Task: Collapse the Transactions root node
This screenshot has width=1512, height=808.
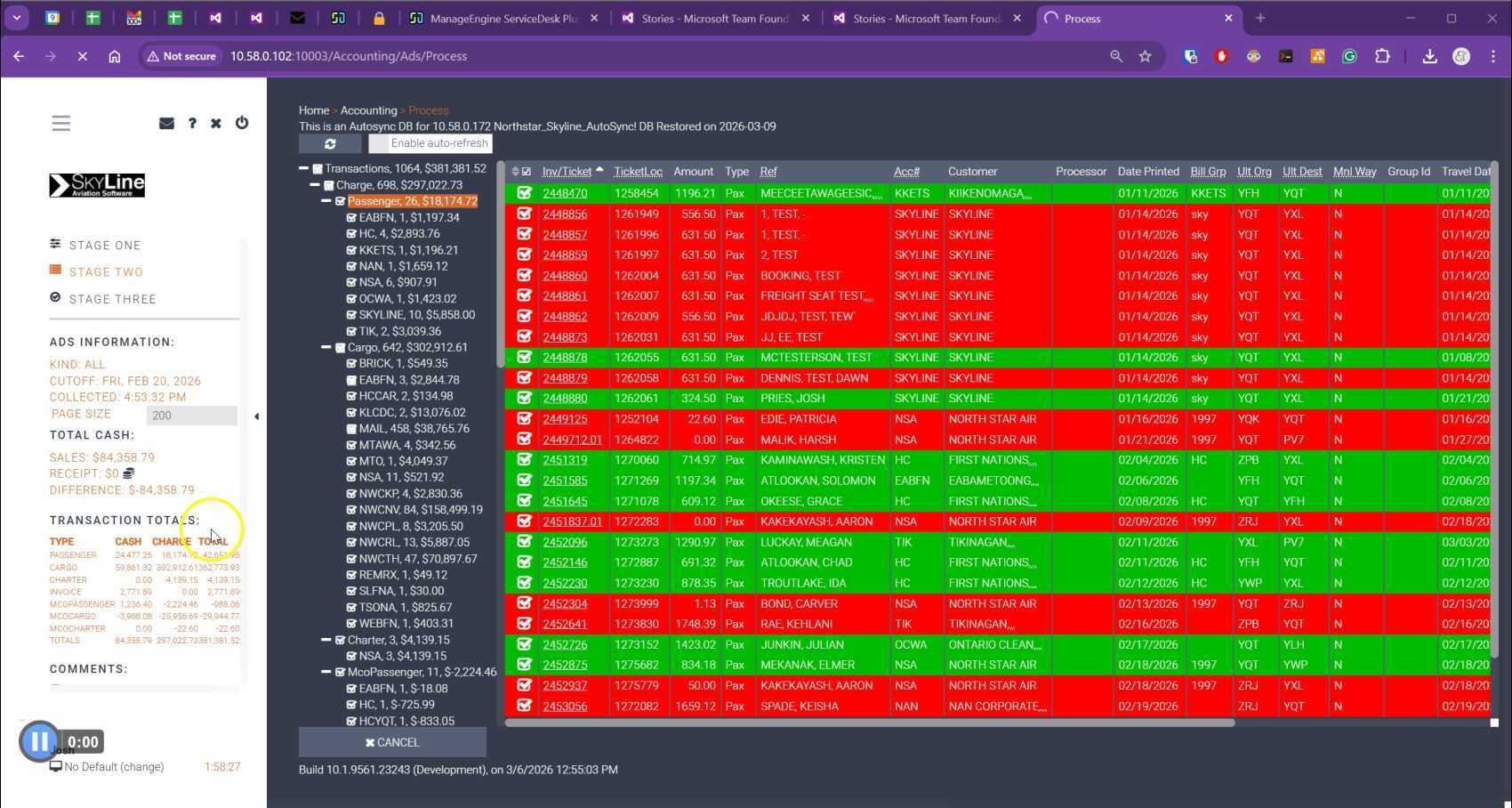Action: [303, 168]
